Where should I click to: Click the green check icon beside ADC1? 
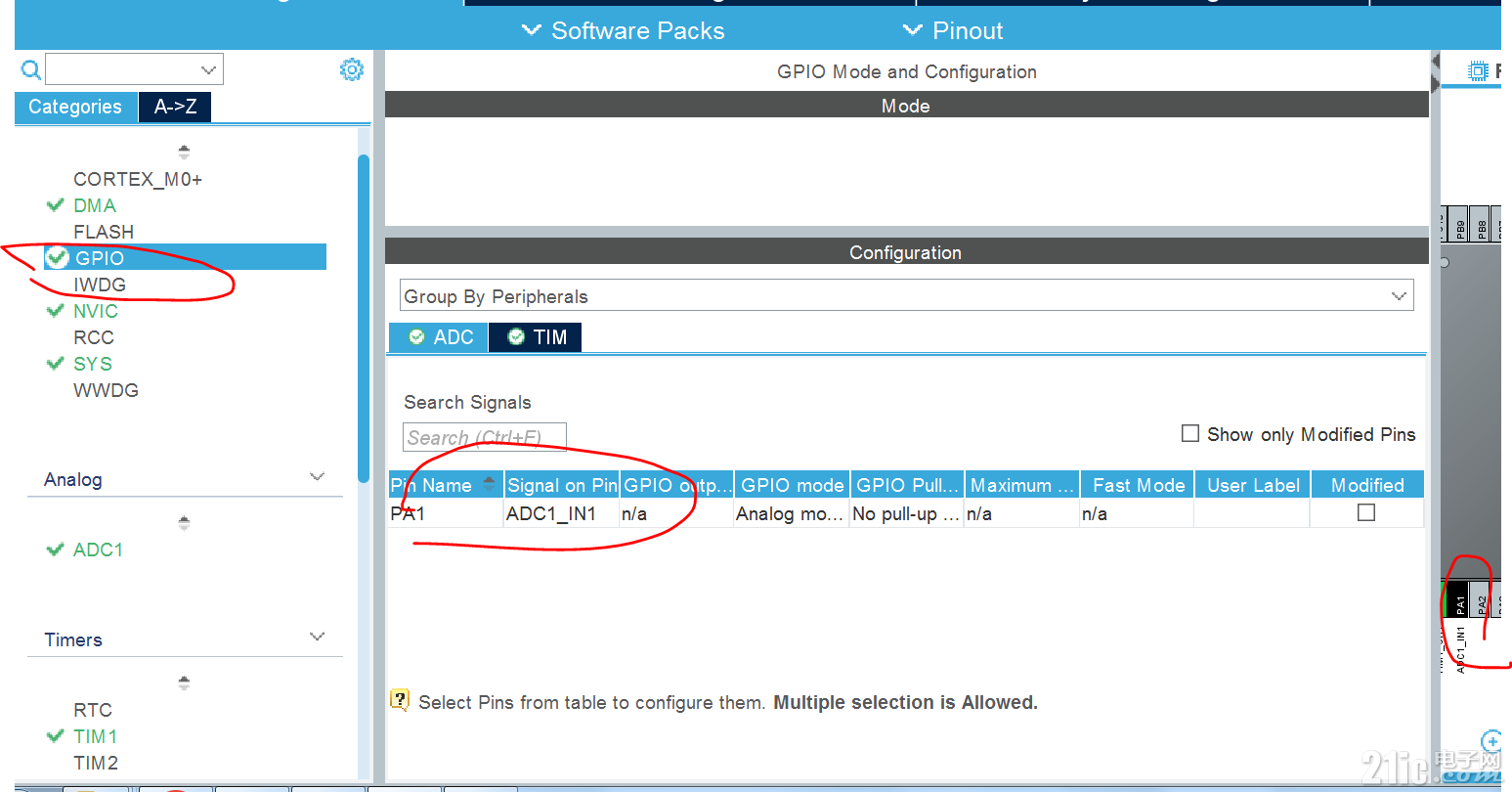coord(56,550)
